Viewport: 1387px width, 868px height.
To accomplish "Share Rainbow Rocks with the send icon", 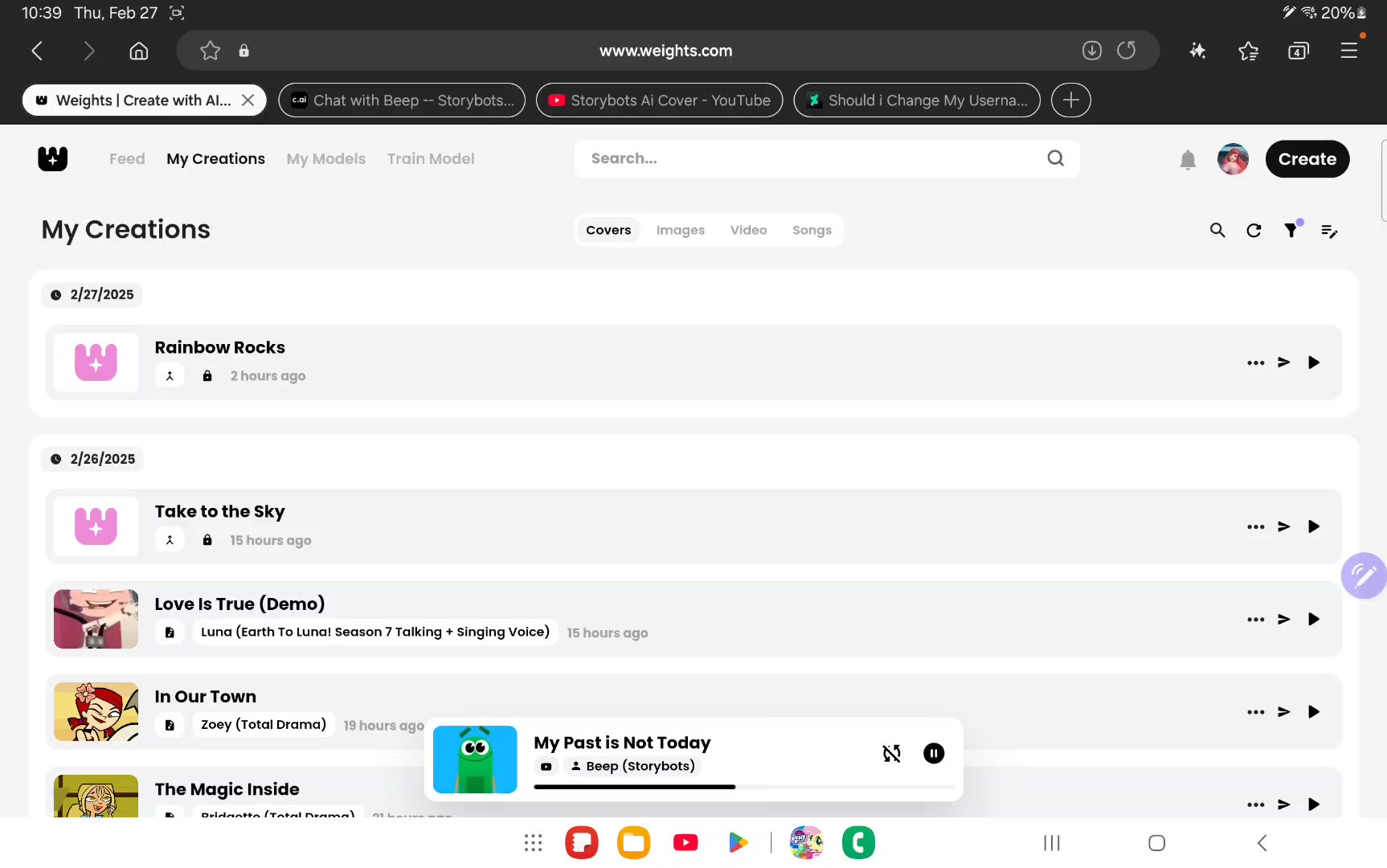I will pos(1284,362).
